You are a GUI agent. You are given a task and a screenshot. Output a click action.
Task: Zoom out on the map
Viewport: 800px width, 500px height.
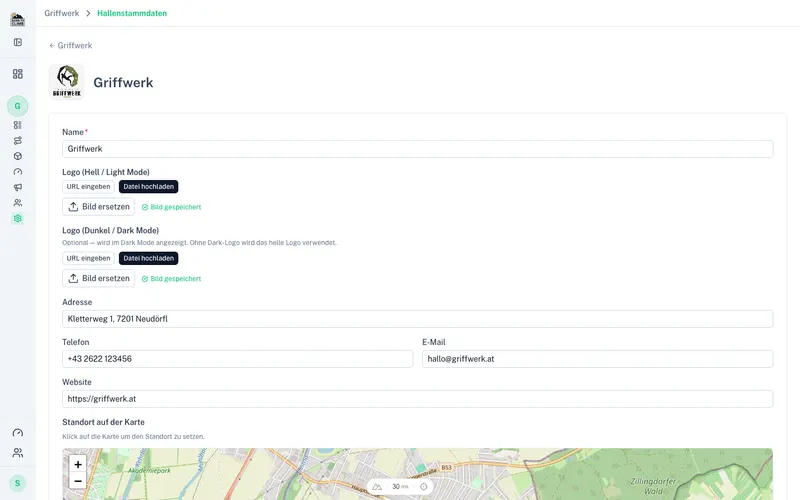78,481
